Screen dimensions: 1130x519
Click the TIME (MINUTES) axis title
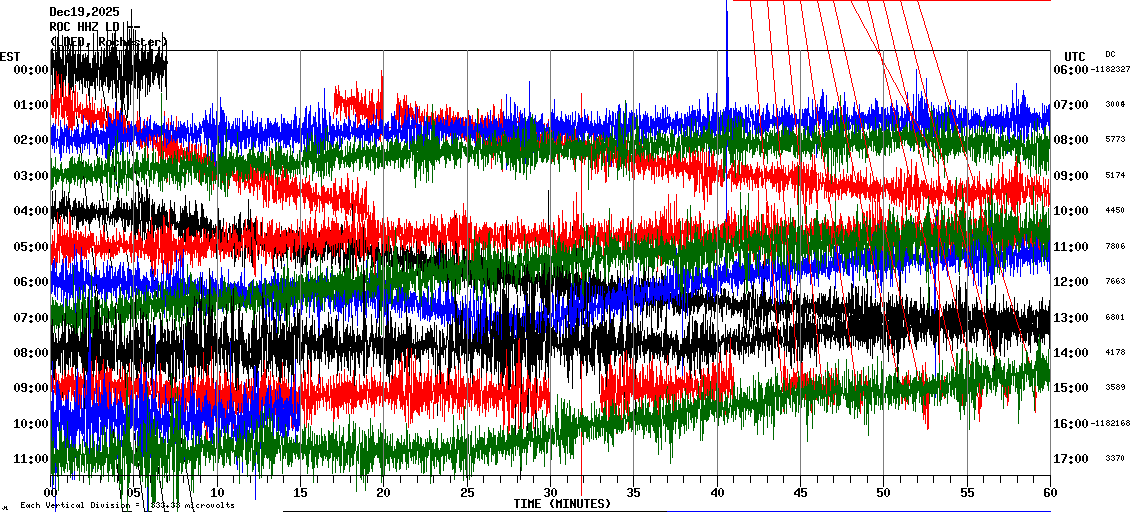[562, 504]
